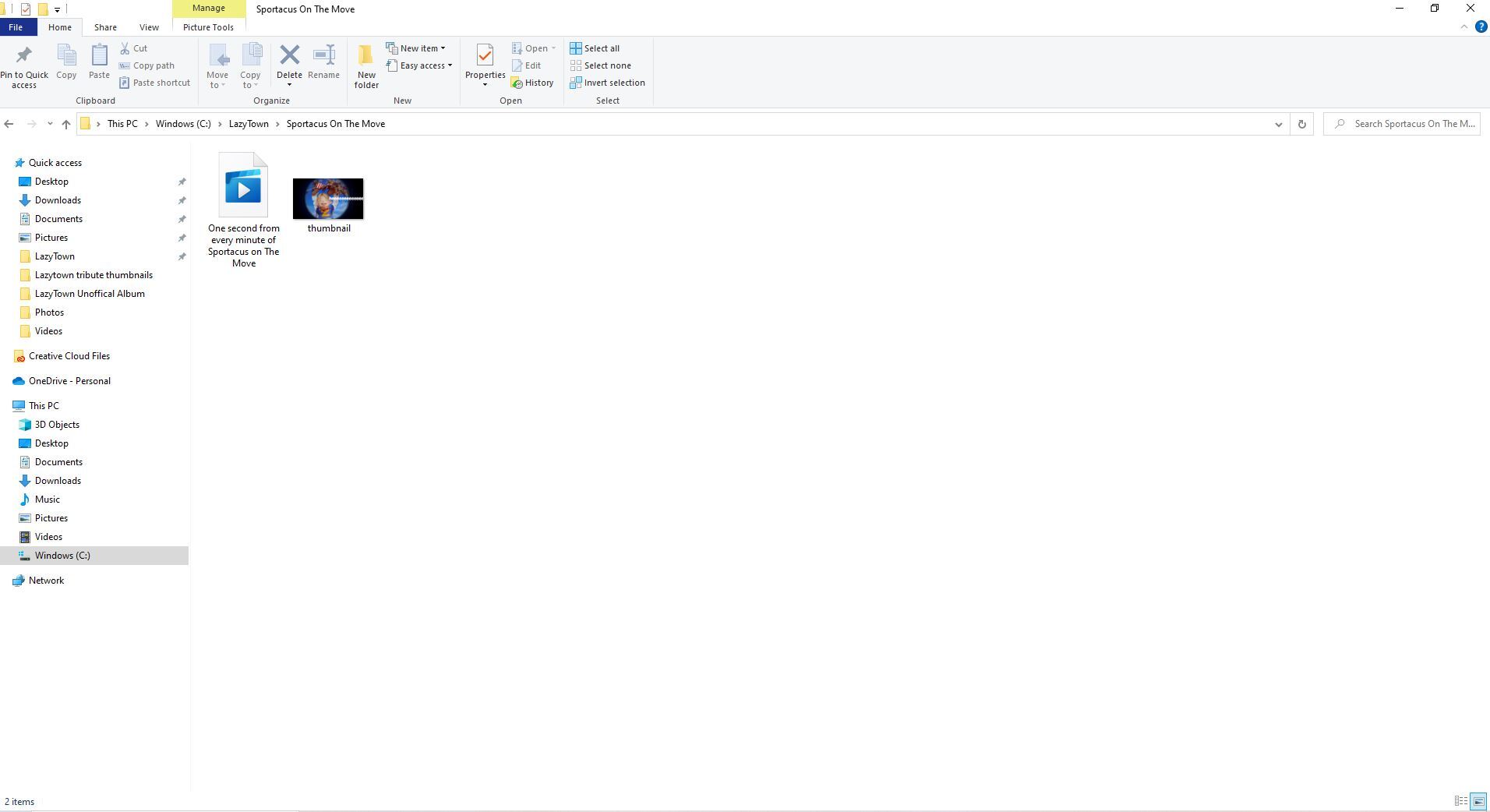Open the Picture Tools tab
This screenshot has width=1490, height=812.
pos(208,27)
